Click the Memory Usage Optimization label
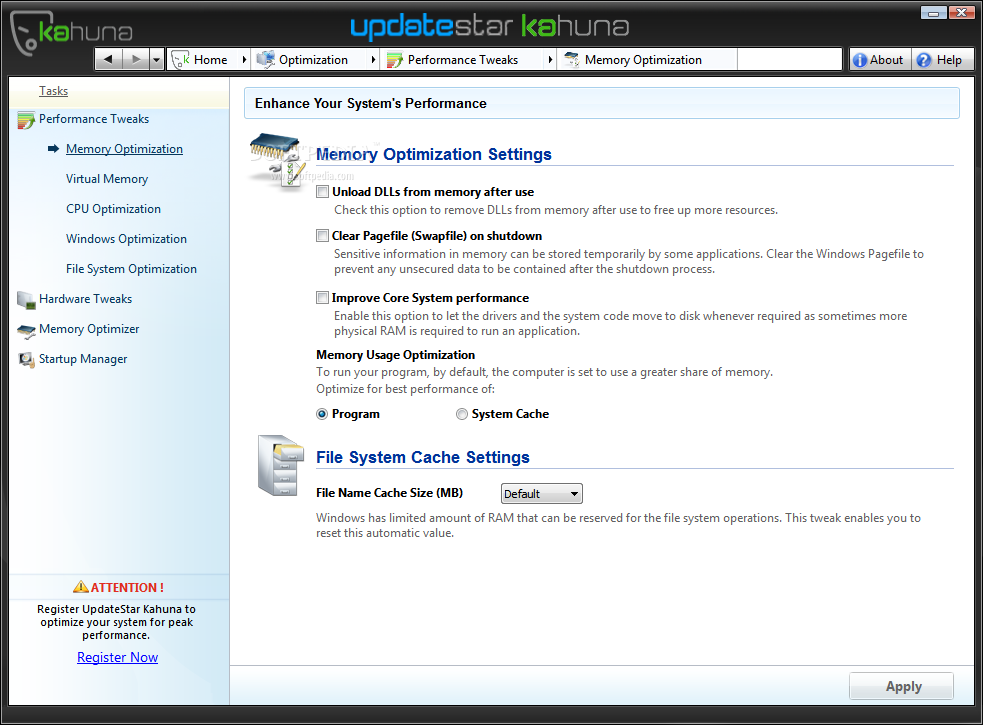The image size is (983, 725). (x=396, y=355)
